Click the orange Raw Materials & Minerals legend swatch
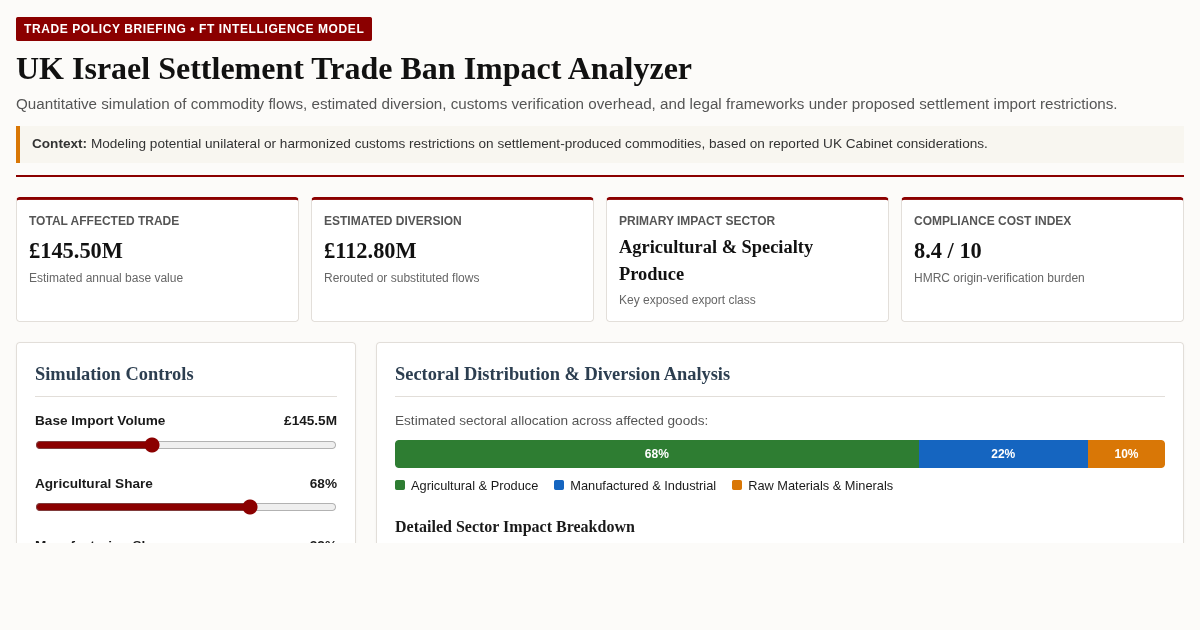The height and width of the screenshot is (630, 1200). 737,485
